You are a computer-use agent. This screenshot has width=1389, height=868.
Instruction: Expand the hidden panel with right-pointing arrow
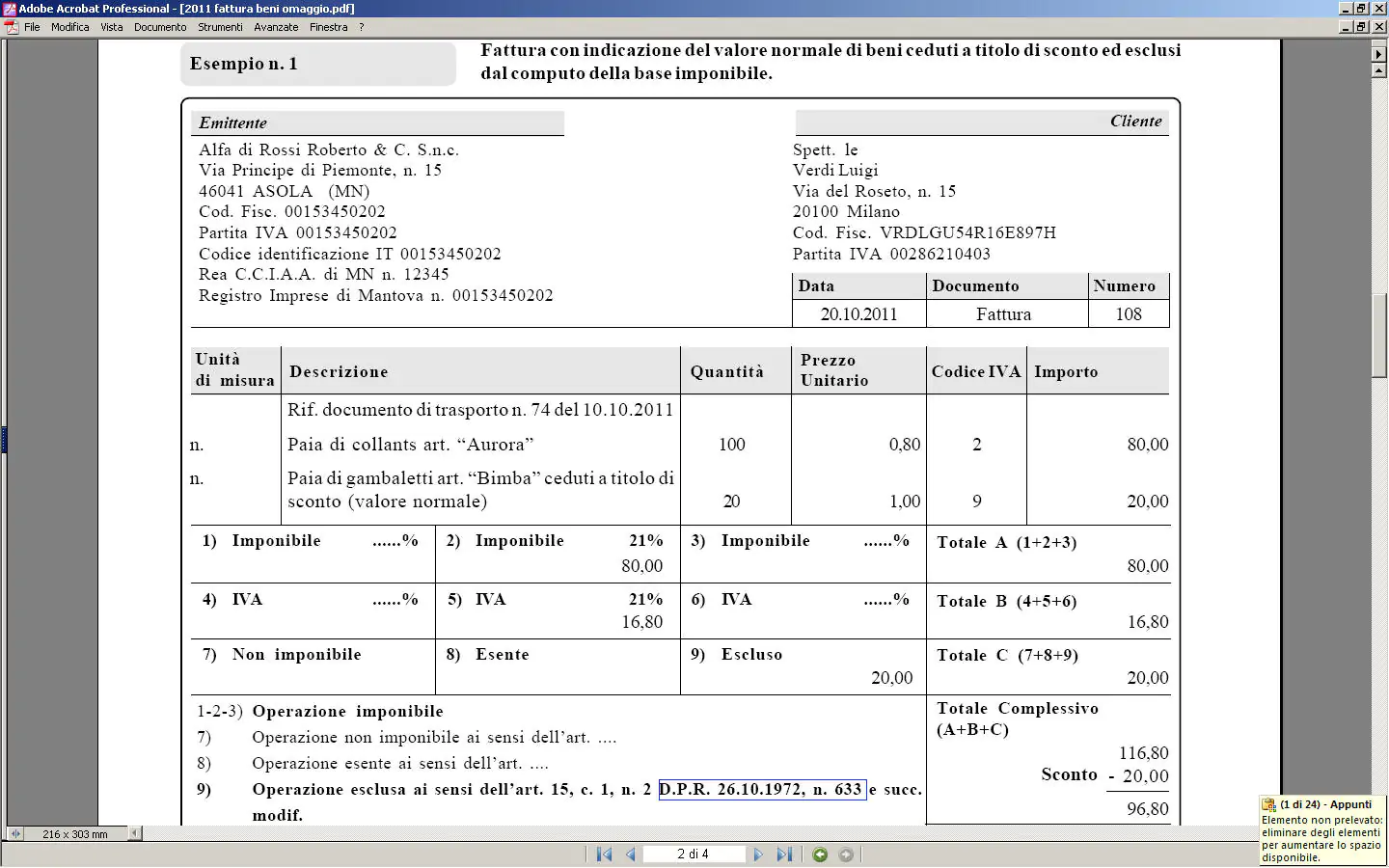[1378, 54]
